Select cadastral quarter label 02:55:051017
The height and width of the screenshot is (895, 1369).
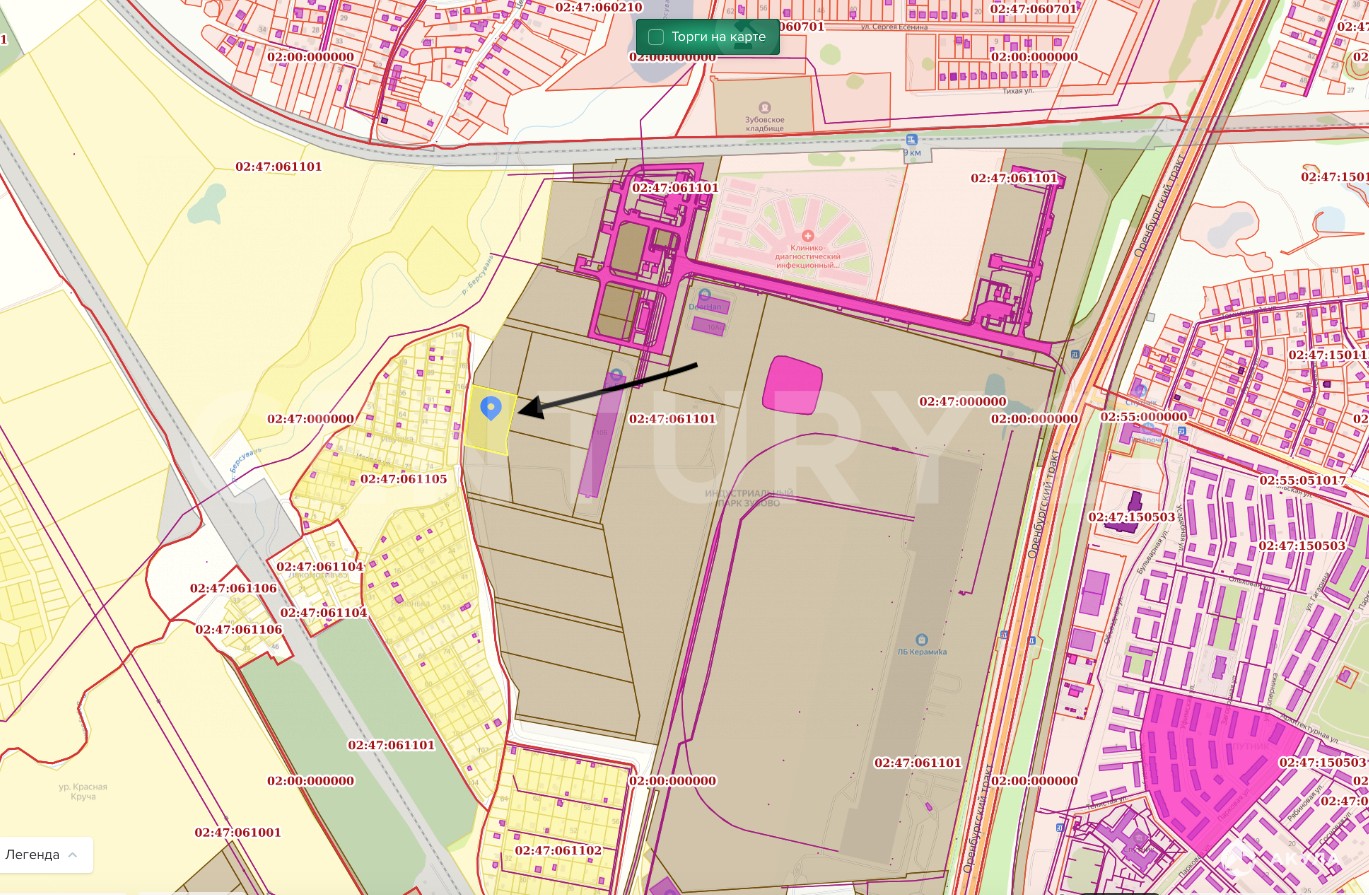coord(1302,481)
